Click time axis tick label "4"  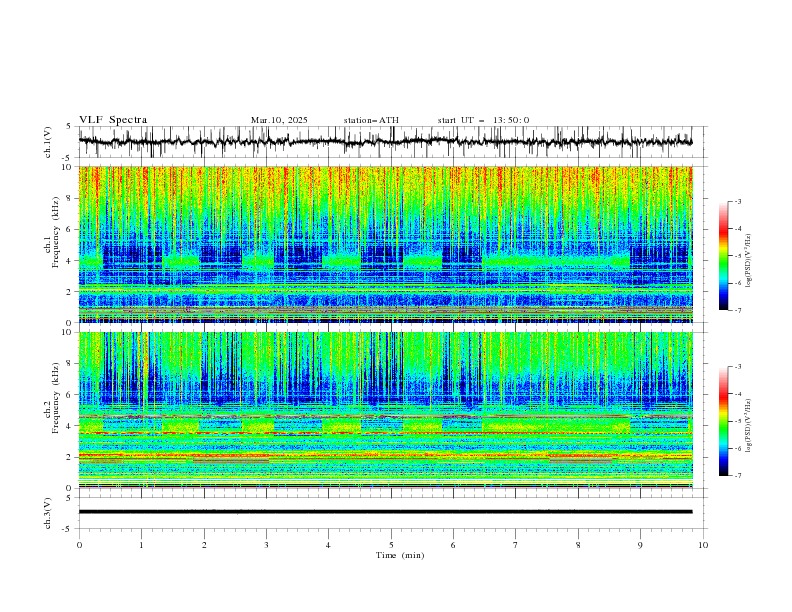(x=328, y=545)
